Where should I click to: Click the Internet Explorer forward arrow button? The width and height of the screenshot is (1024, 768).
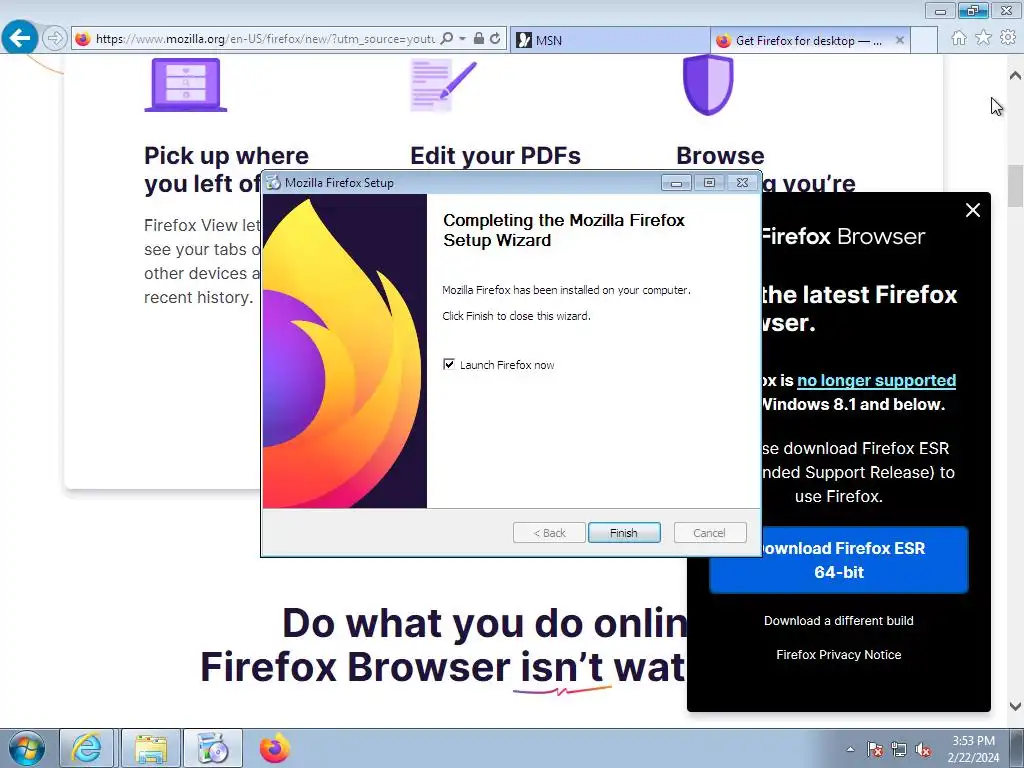tap(55, 39)
